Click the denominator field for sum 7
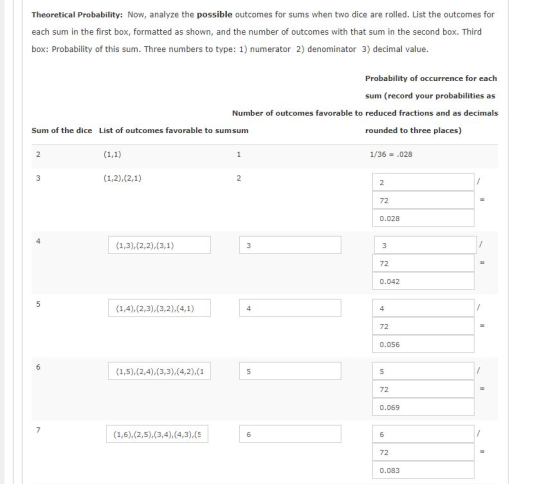This screenshot has height=484, width=560. 423,452
